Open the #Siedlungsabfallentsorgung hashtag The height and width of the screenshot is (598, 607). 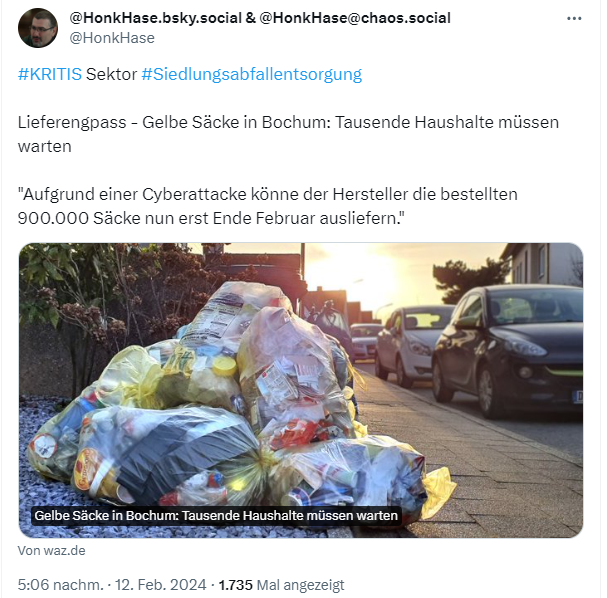252,74
